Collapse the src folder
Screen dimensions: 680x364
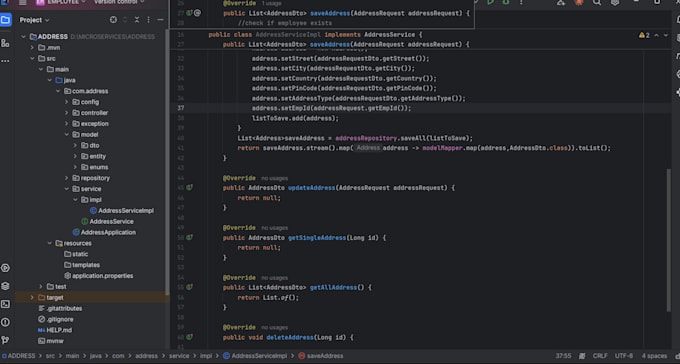click(x=32, y=59)
